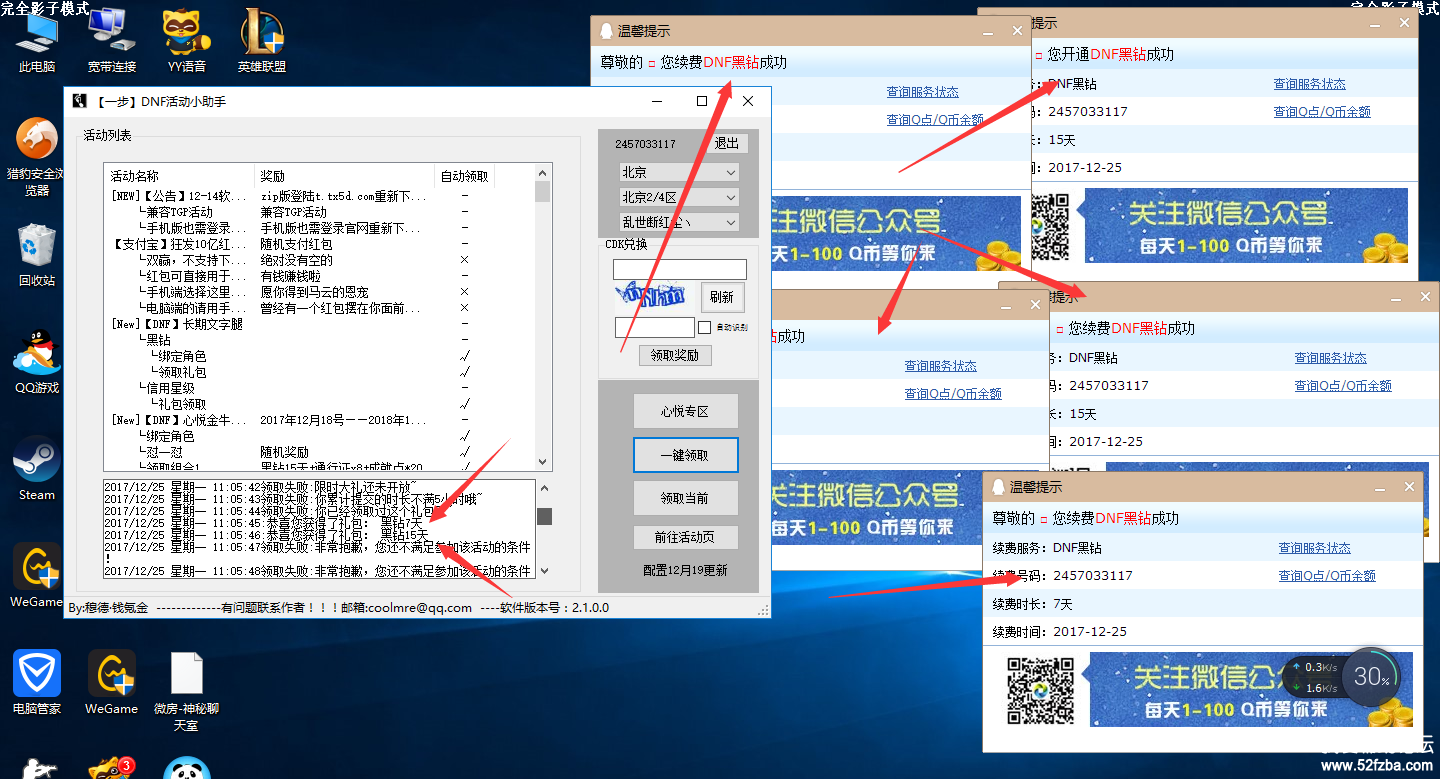The height and width of the screenshot is (779, 1440).
Task: Click the activity list scrollbar down arrow
Action: pos(543,463)
